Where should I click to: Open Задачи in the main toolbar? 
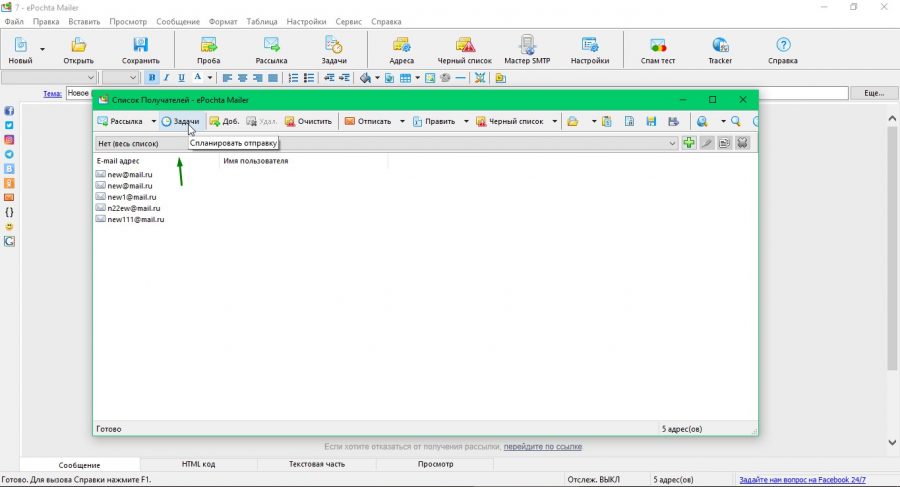[334, 50]
